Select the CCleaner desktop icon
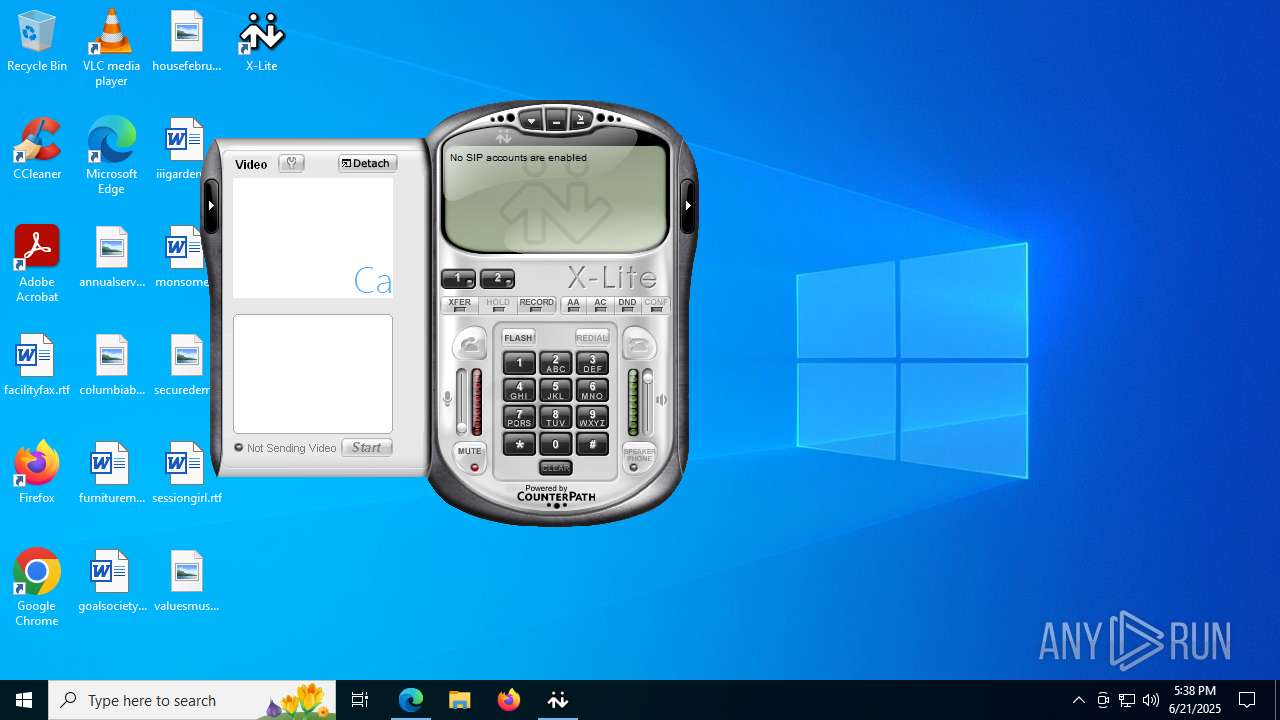This screenshot has width=1280, height=720. tap(37, 150)
